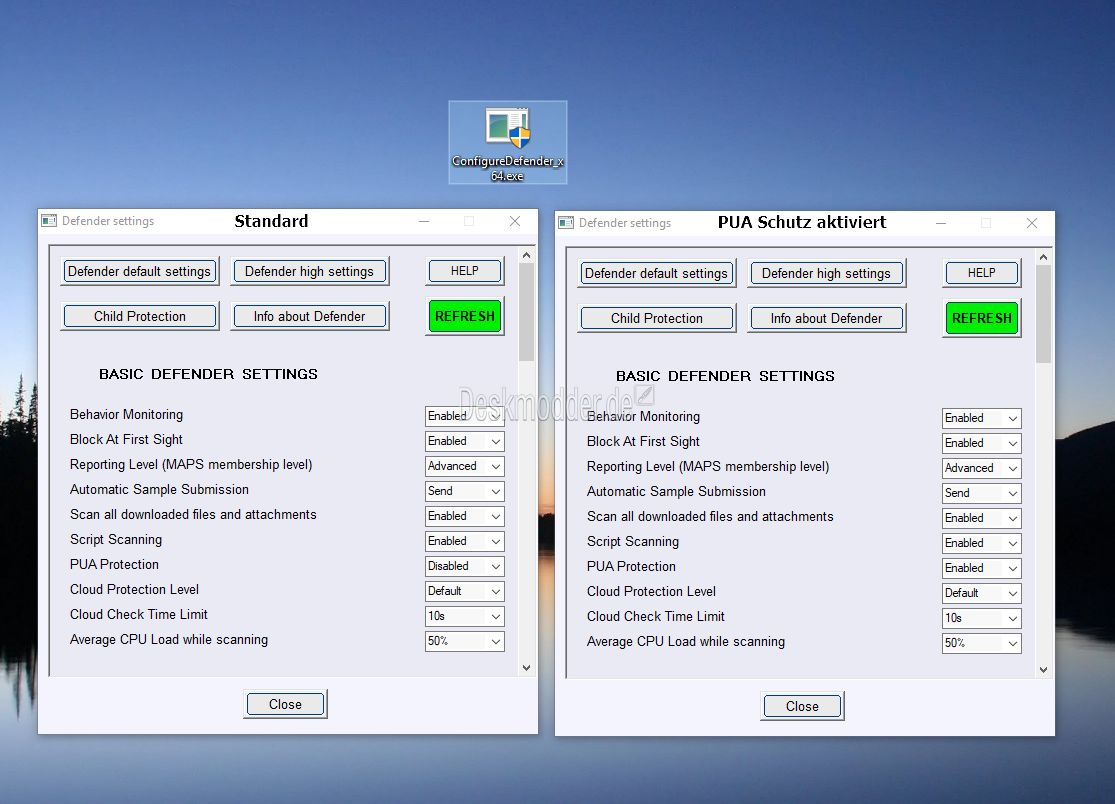Click green REFRESH in PUA Schutz window

point(981,318)
